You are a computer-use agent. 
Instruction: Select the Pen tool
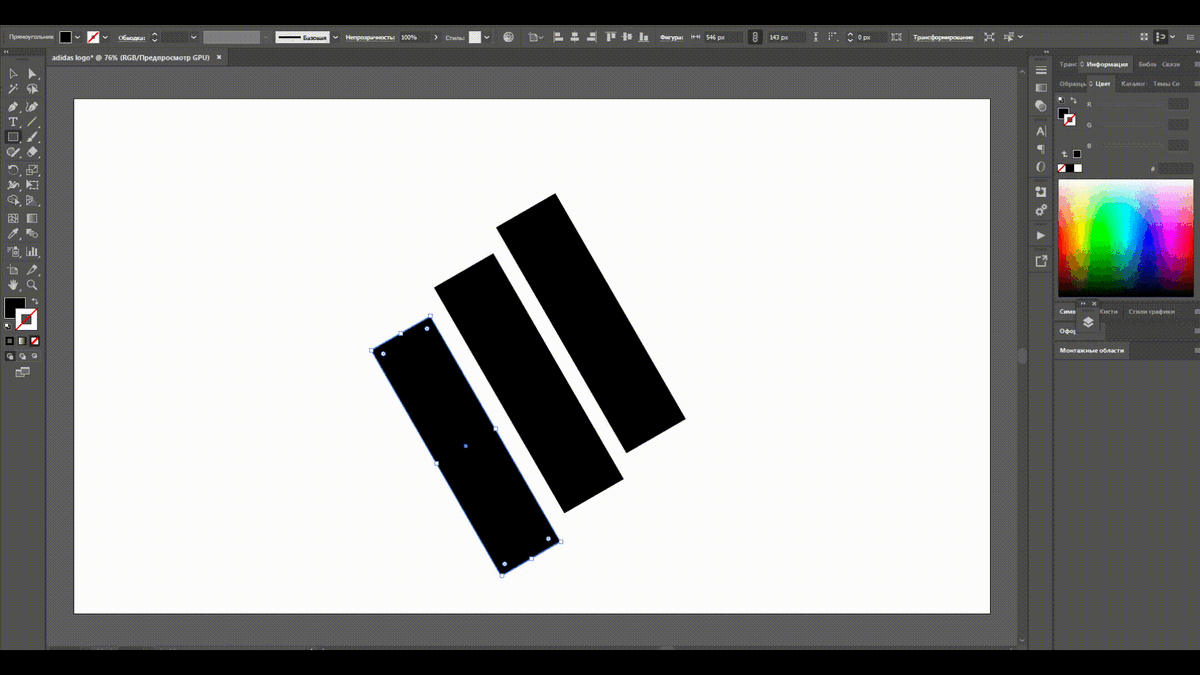pyautogui.click(x=13, y=106)
